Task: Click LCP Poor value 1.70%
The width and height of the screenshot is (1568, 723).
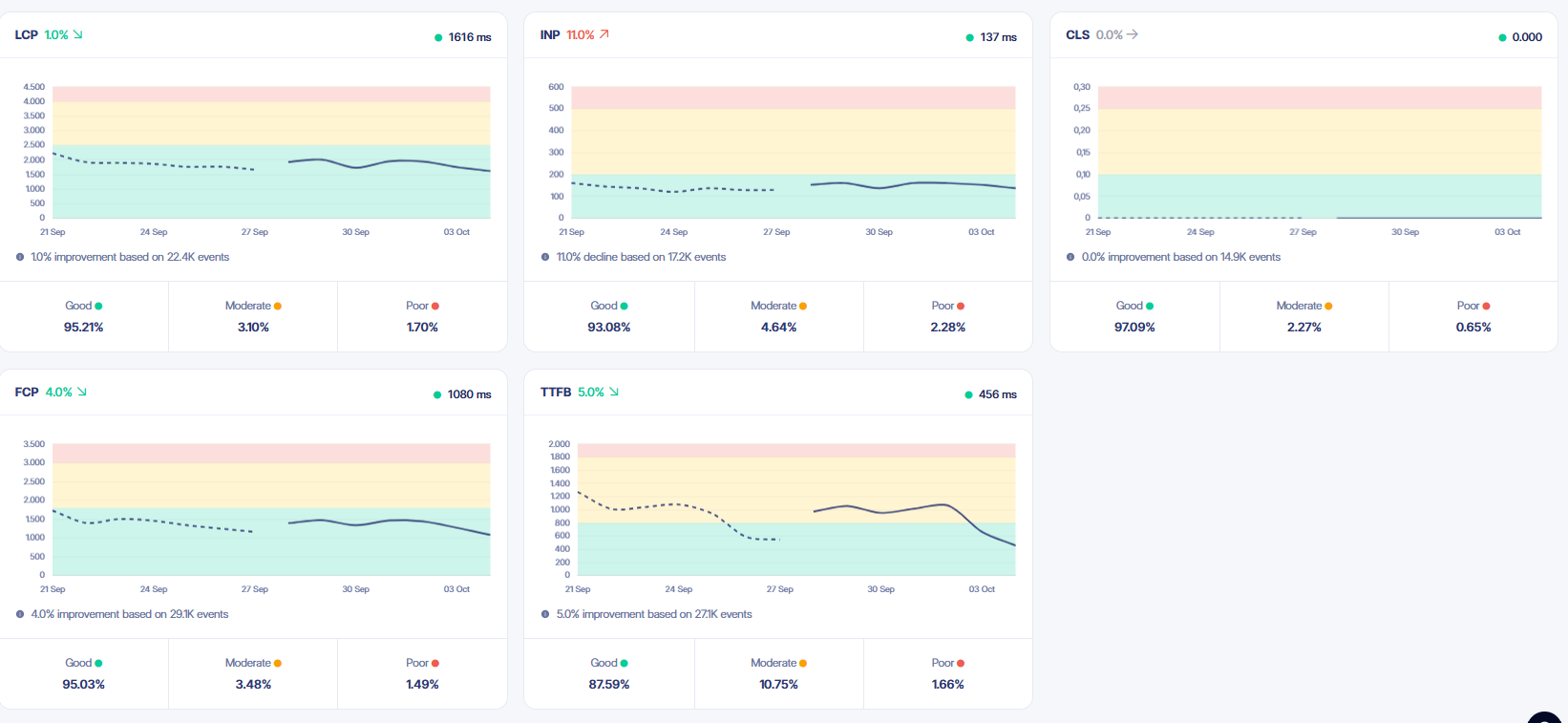Action: tap(422, 327)
